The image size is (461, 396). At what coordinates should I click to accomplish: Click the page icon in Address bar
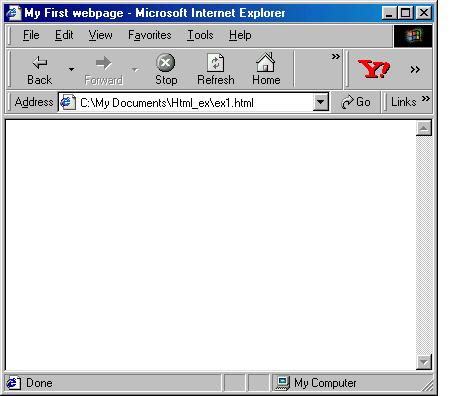pyautogui.click(x=68, y=102)
